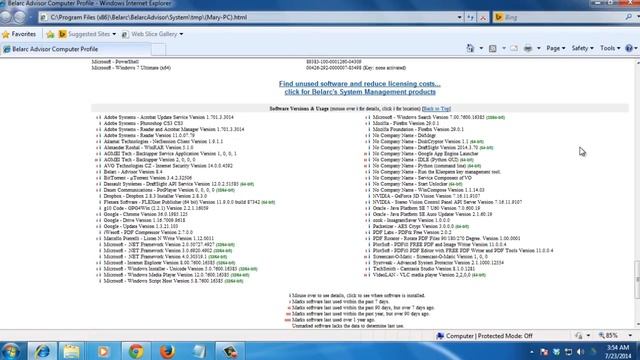Click the Windows 7 Ultimate (x64) license entry
Screen dimensions: 640x360
click(x=131, y=68)
